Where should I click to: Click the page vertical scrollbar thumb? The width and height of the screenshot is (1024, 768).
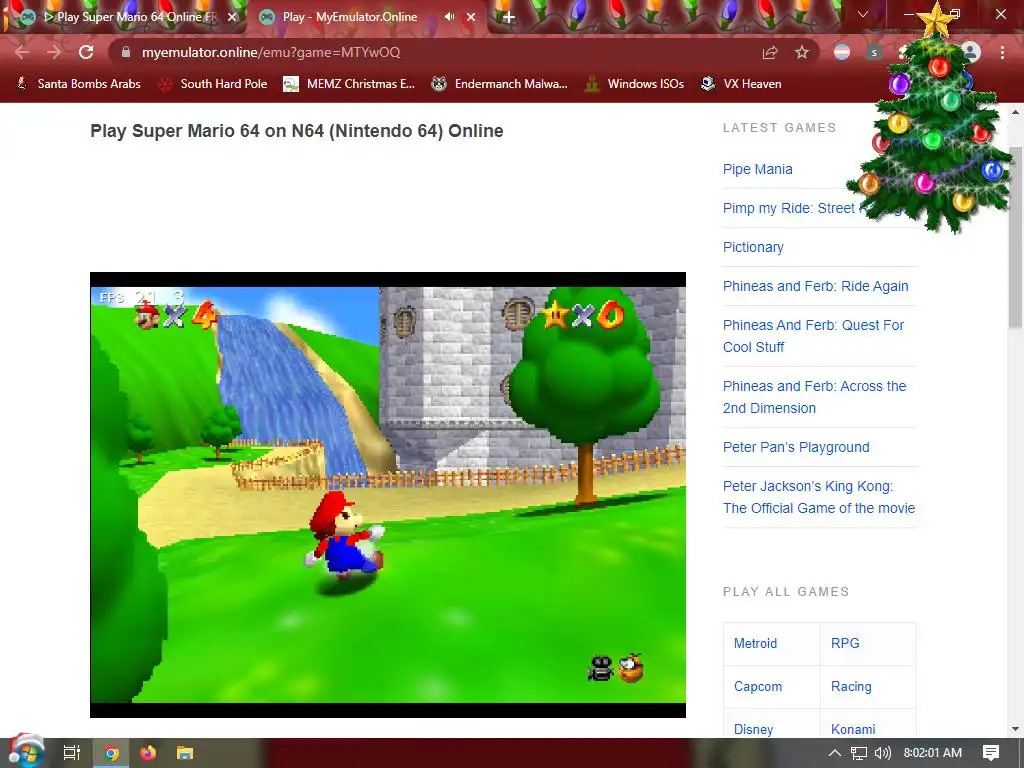[x=1016, y=236]
